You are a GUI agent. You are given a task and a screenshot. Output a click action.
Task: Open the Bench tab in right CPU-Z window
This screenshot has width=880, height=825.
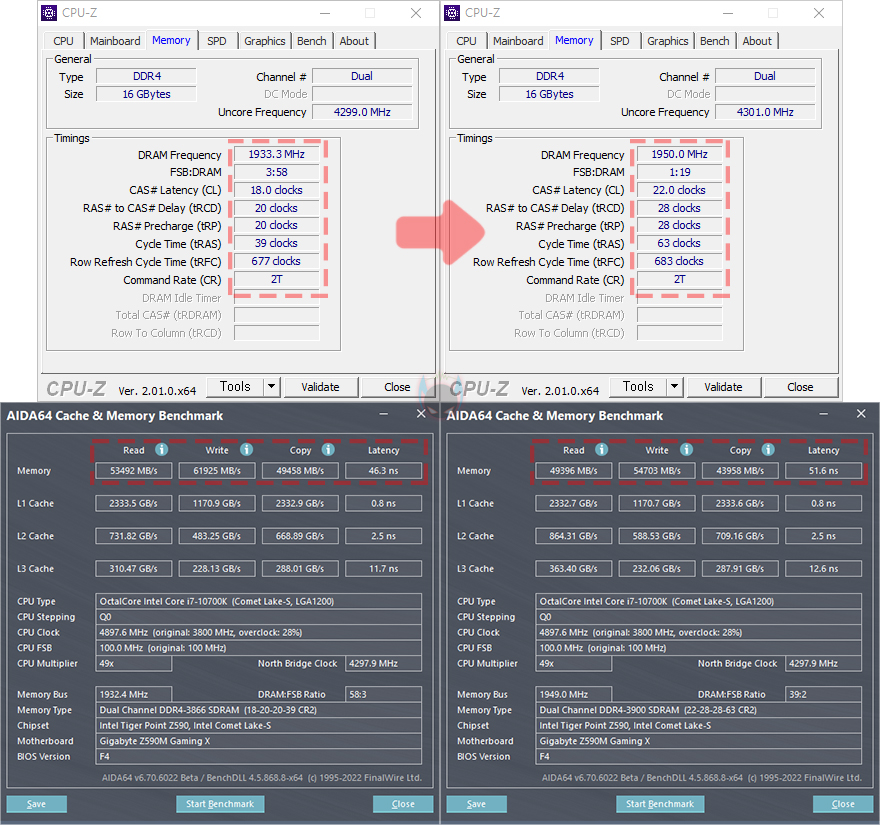point(714,41)
